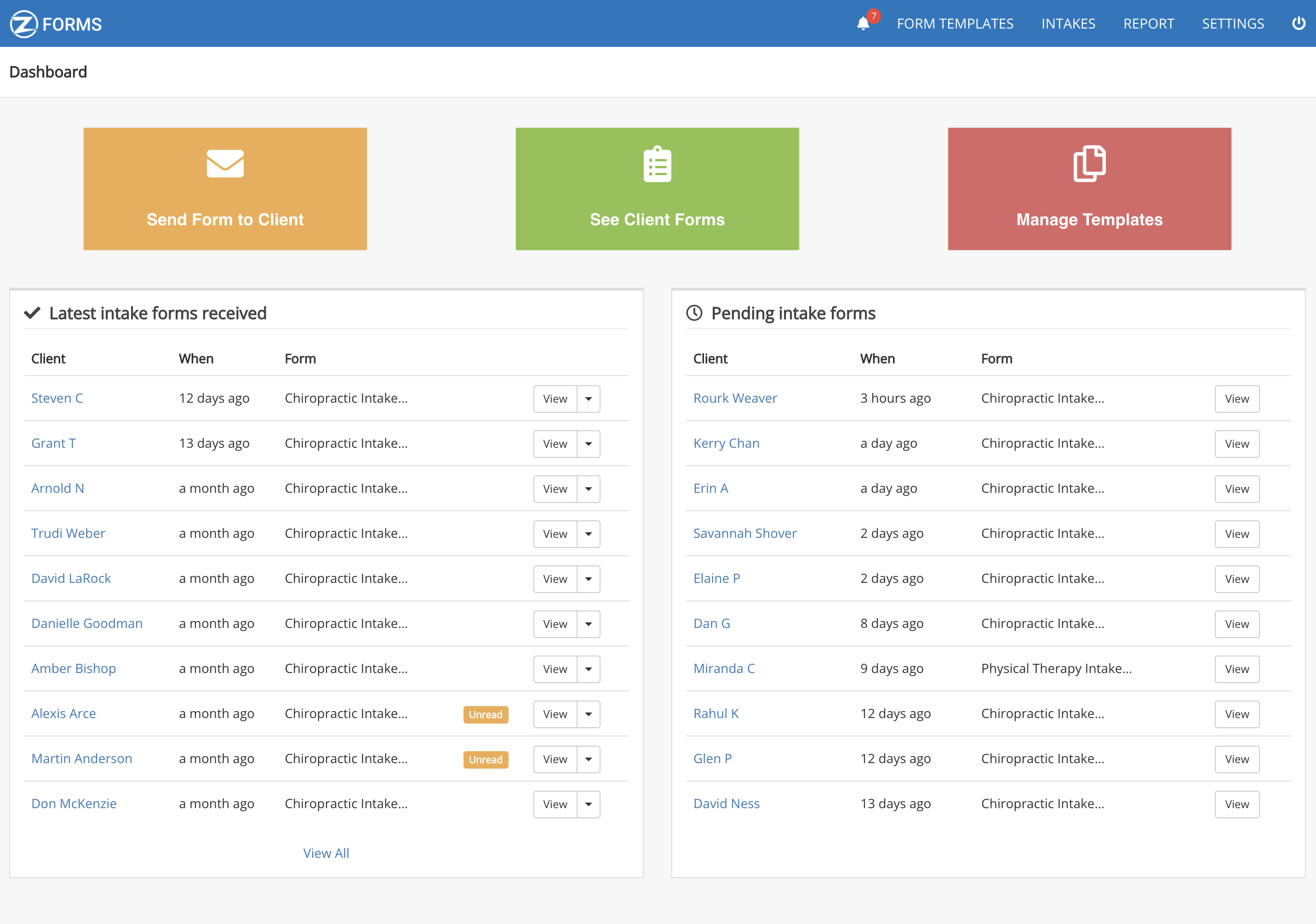This screenshot has width=1316, height=924.
Task: Click the ZForms logo
Action: coord(56,24)
